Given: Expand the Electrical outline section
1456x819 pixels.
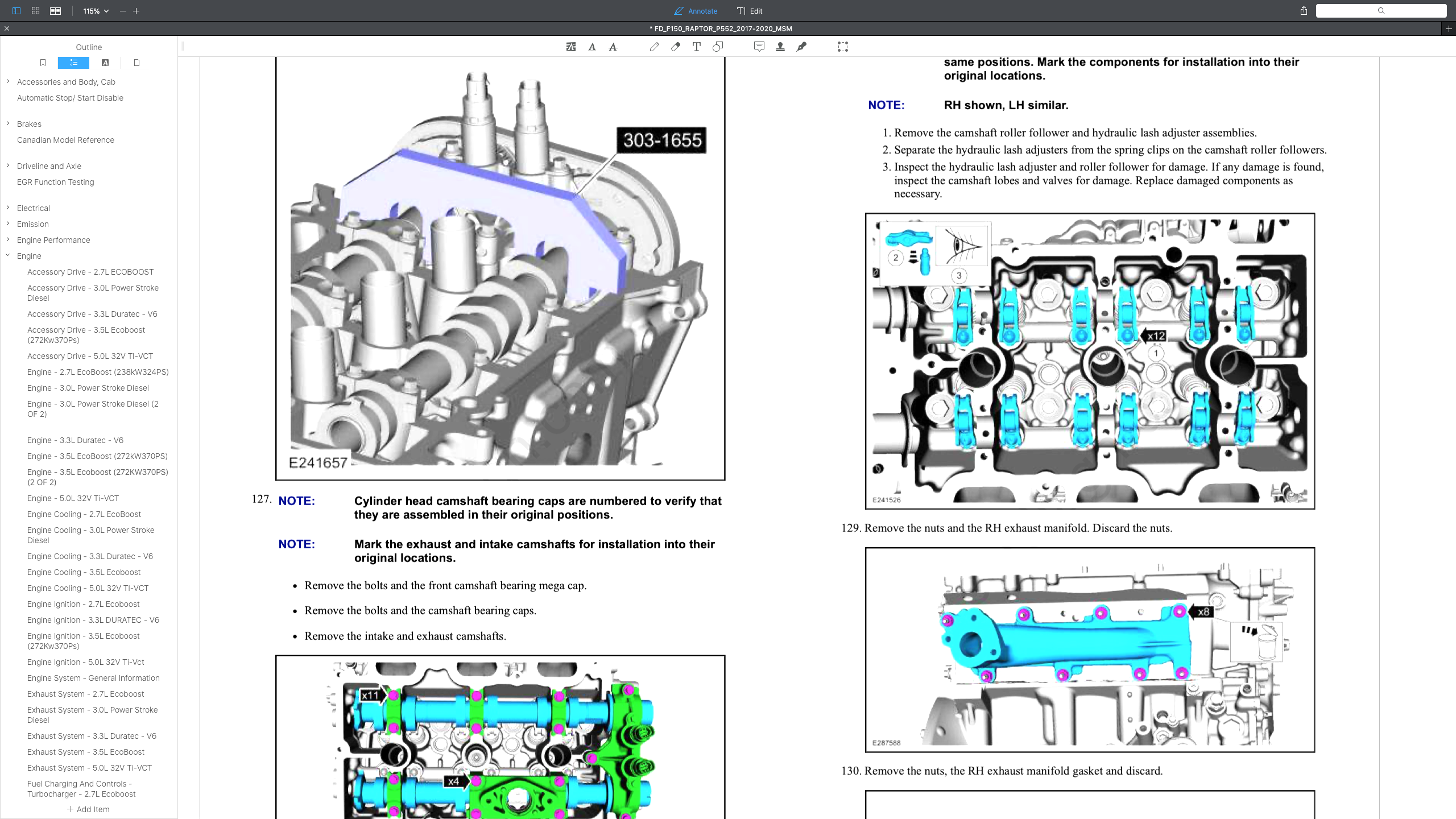Looking at the screenshot, I should point(8,208).
